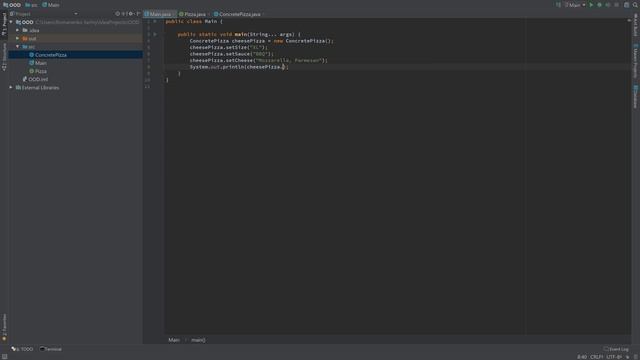Toggle the Database right side tab
This screenshot has width=640, height=360.
point(636,97)
